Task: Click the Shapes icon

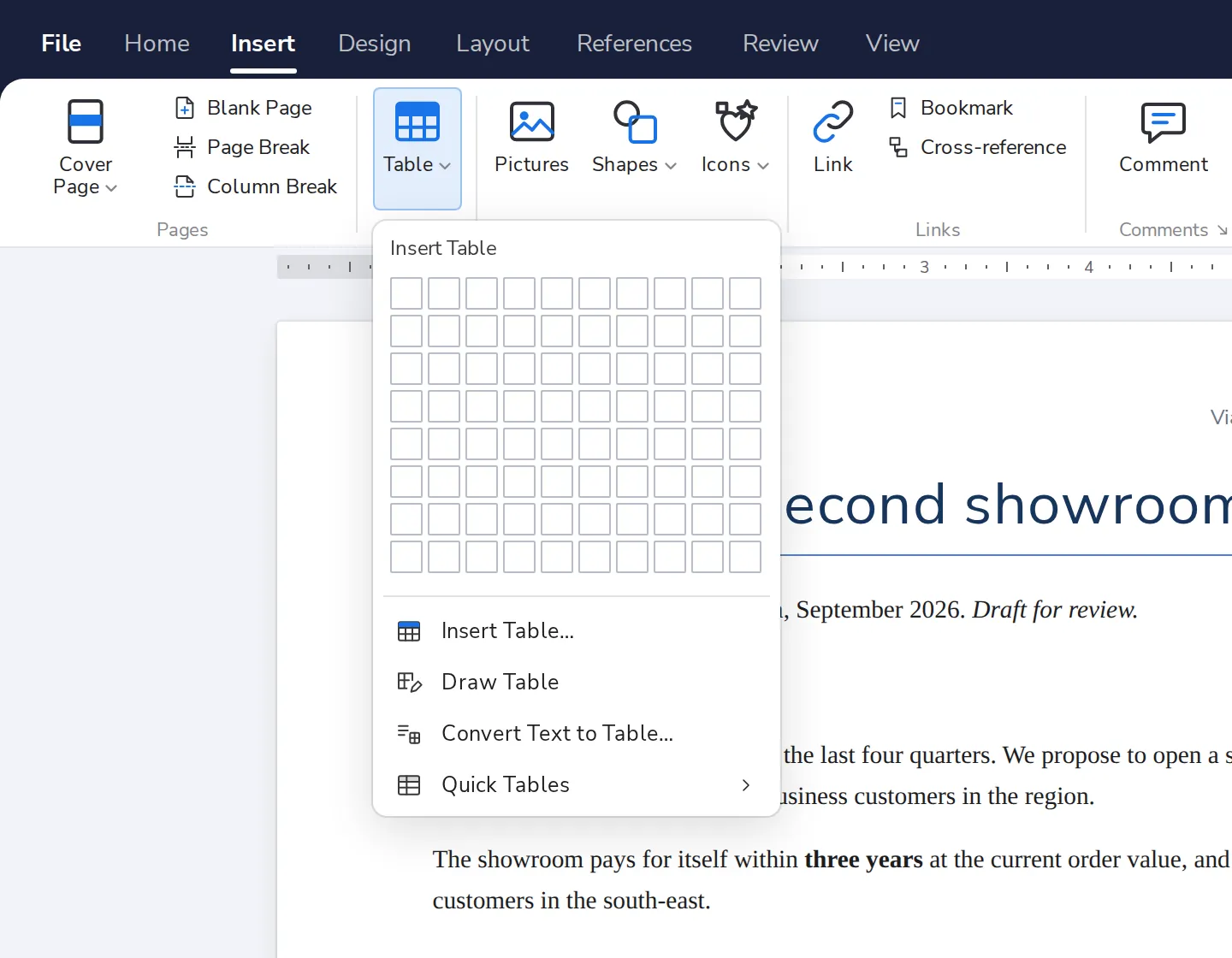Action: pos(635,121)
